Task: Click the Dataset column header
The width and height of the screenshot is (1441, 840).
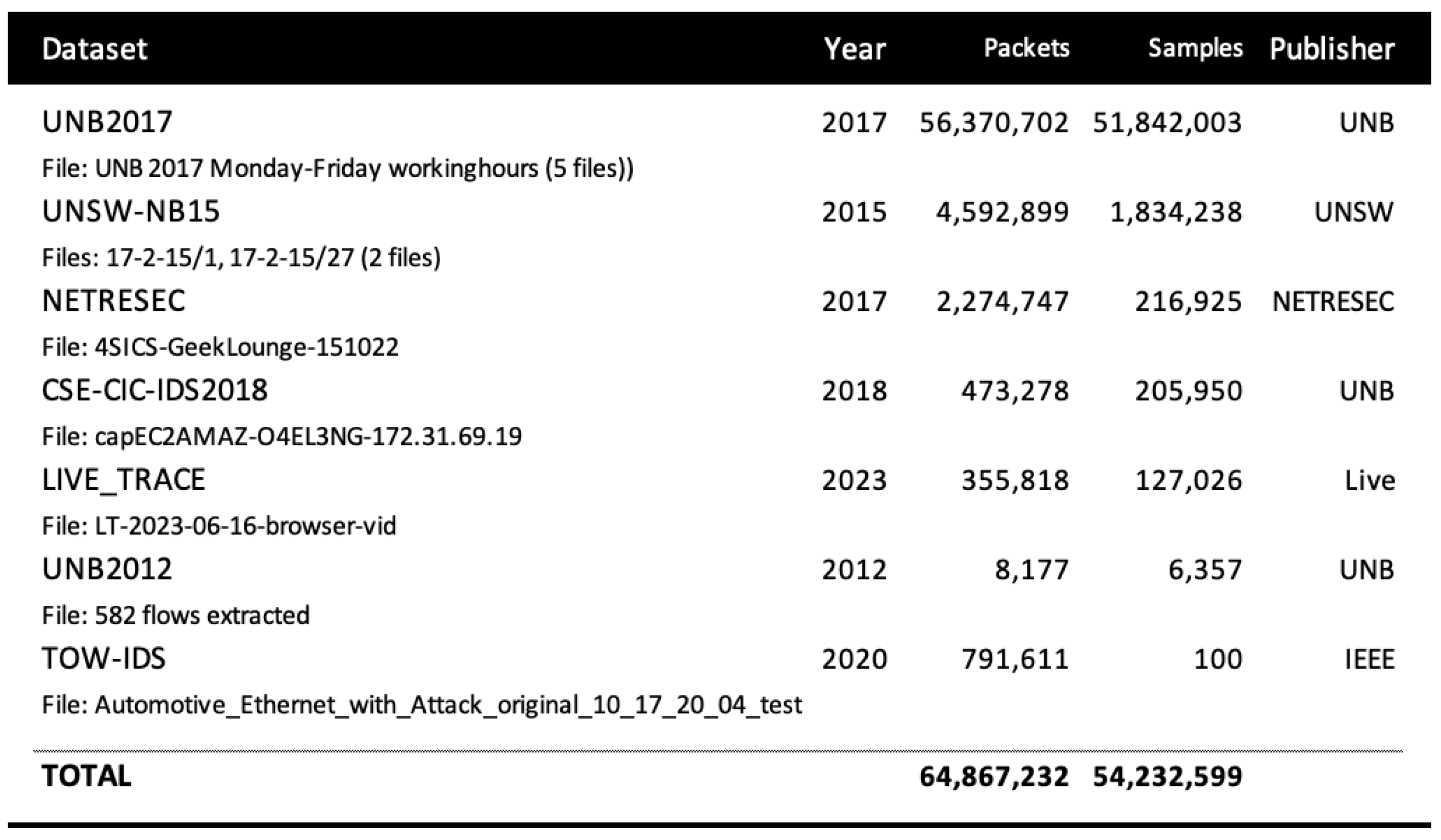Action: tap(94, 49)
